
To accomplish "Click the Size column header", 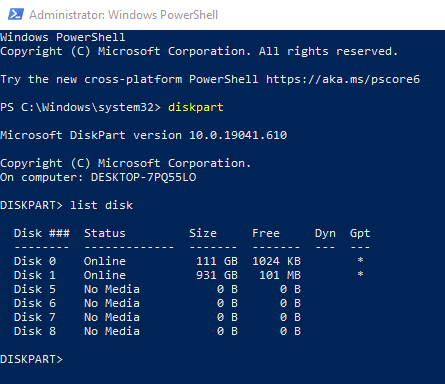I will pos(203,233).
